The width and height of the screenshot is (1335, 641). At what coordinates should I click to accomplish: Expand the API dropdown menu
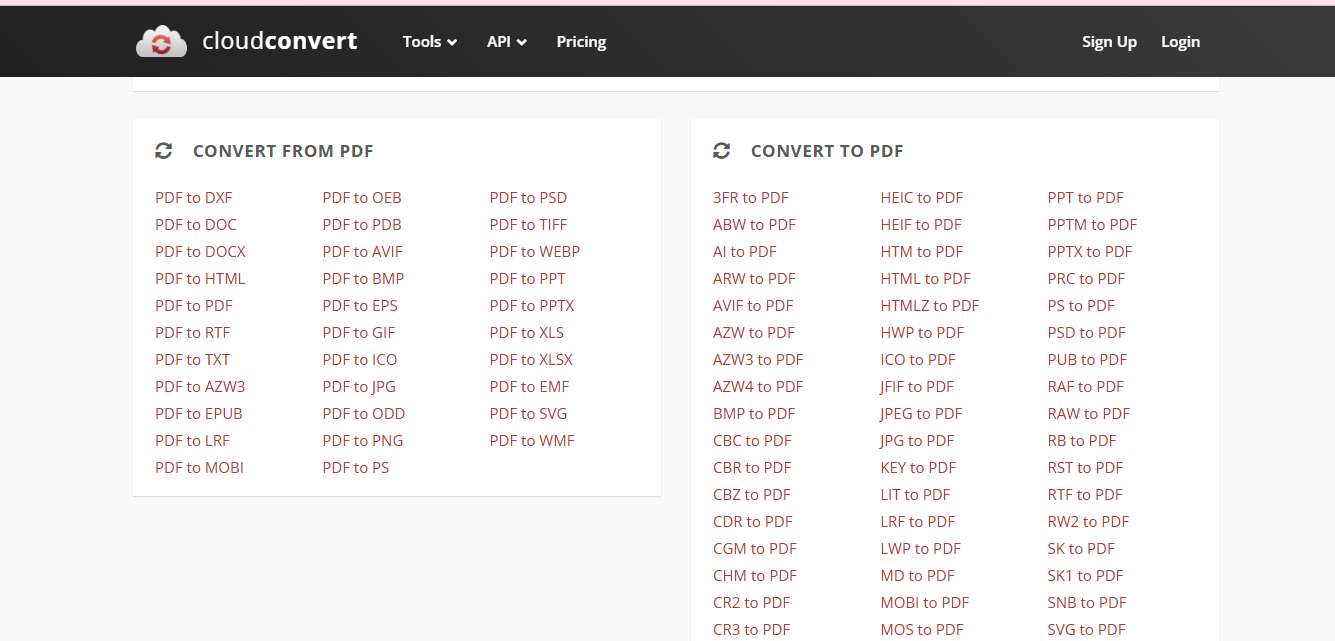coord(506,42)
